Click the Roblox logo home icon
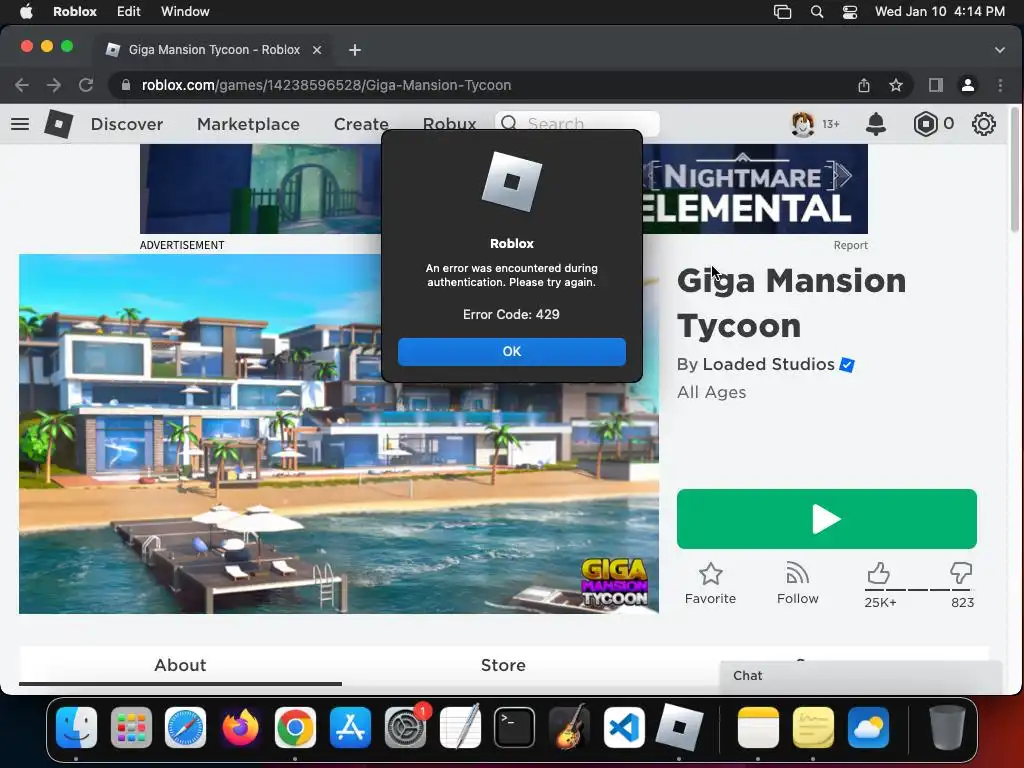The image size is (1024, 768). pyautogui.click(x=59, y=123)
